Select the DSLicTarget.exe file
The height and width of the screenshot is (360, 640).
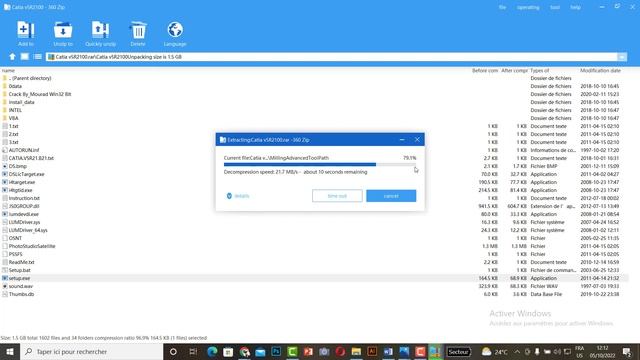23,174
